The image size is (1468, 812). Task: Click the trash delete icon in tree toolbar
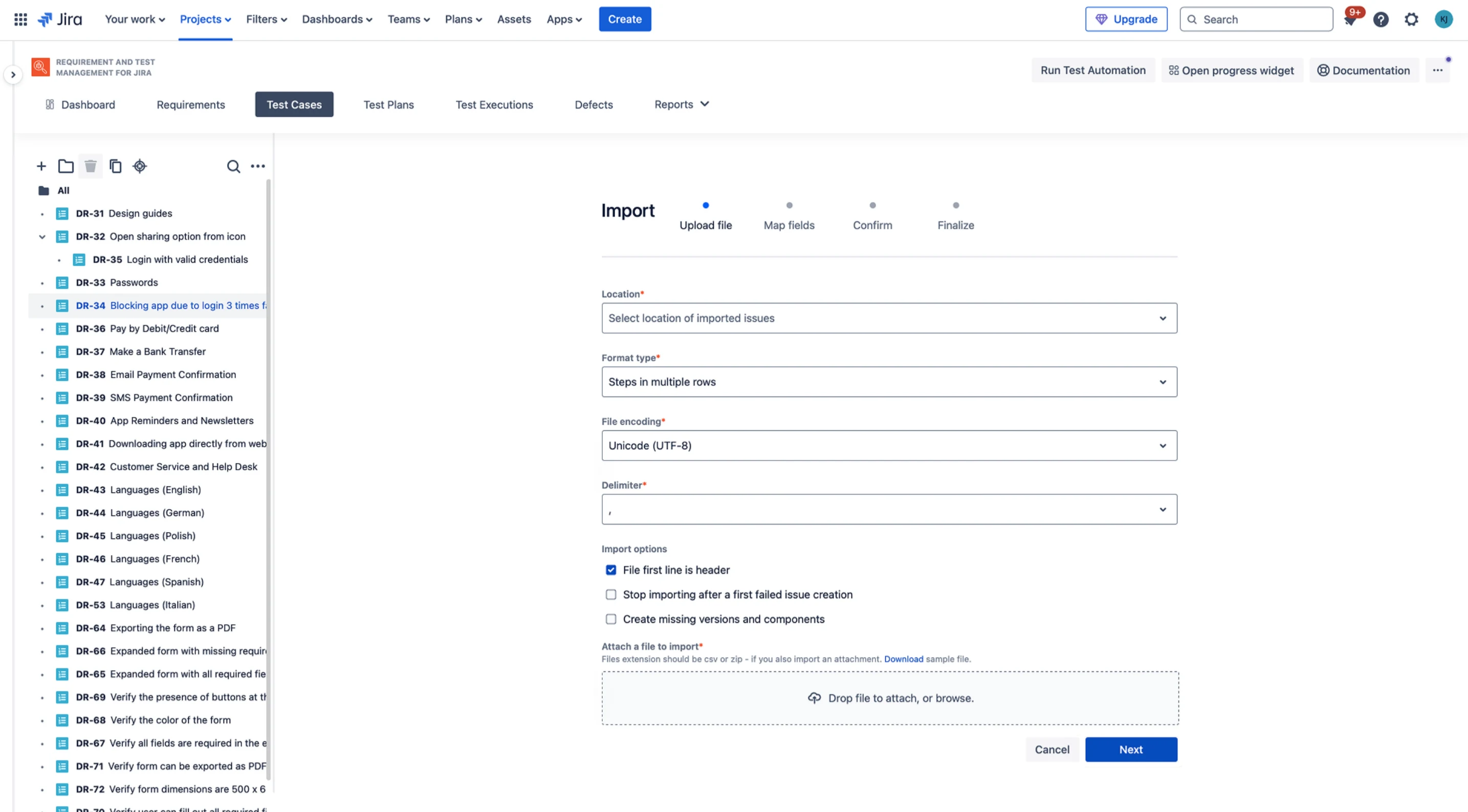pyautogui.click(x=91, y=166)
